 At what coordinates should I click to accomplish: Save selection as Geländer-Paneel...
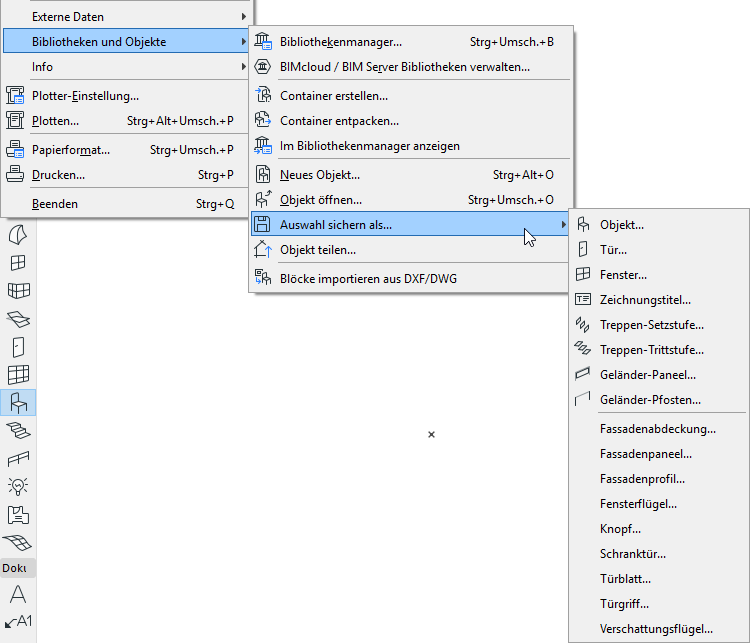(658, 375)
